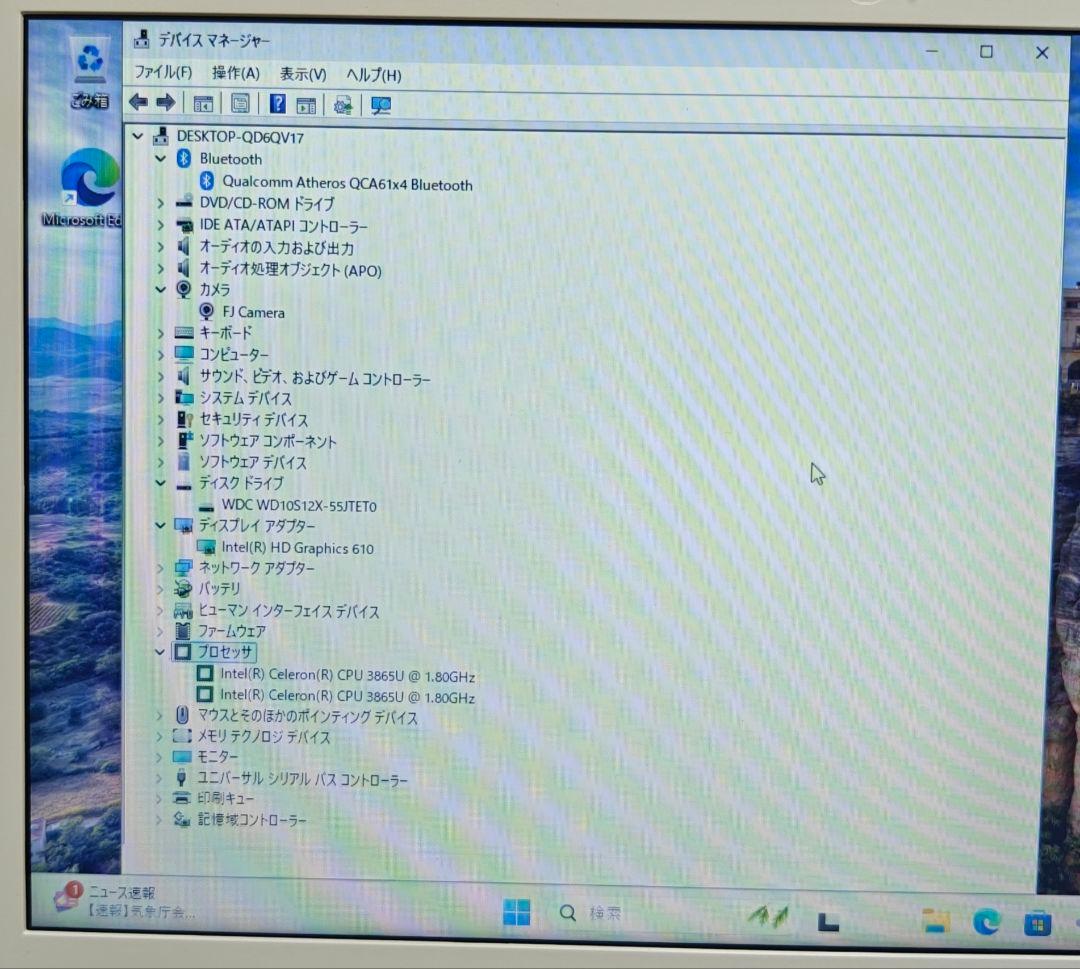Click the Bluetooth category icon
The height and width of the screenshot is (969, 1080).
[x=183, y=158]
